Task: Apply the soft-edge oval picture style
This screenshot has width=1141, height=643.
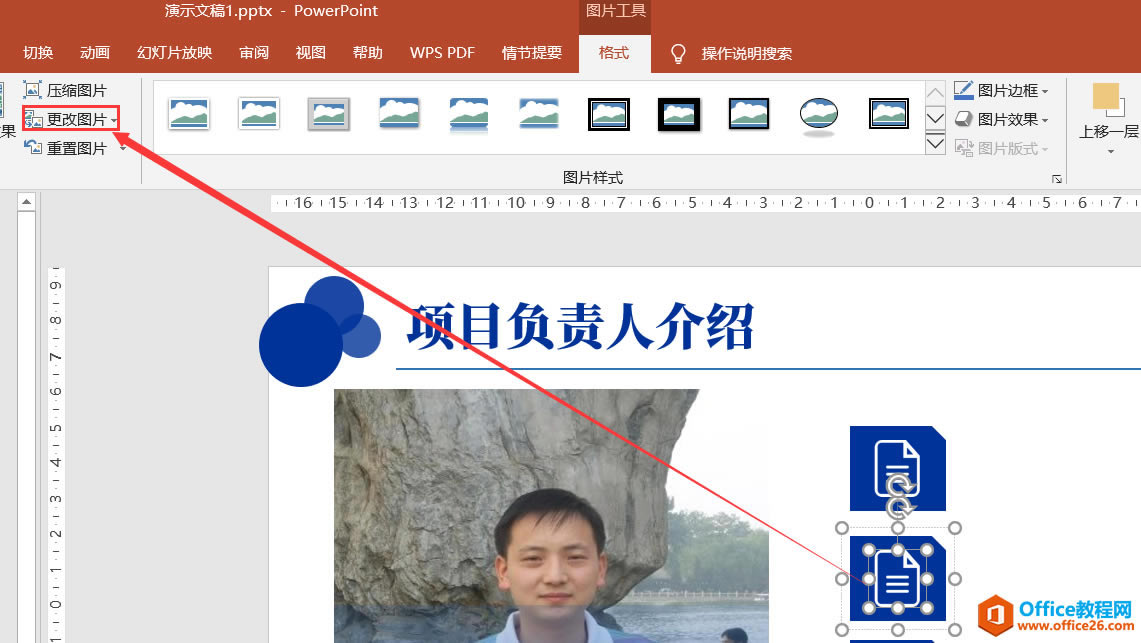Action: (818, 114)
